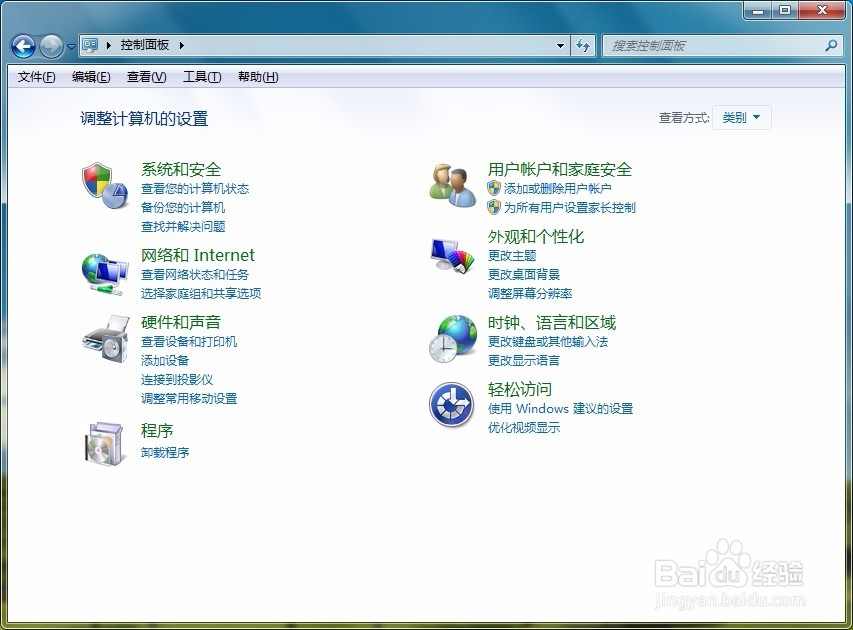Image resolution: width=853 pixels, height=630 pixels.
Task: Open the 查看(V) menu
Action: (x=146, y=77)
